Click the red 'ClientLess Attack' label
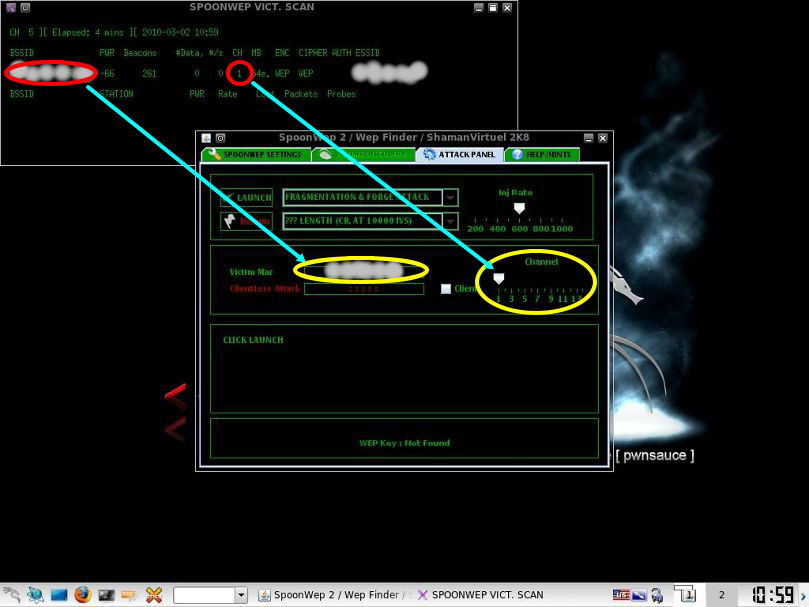The width and height of the screenshot is (809, 607). 265,289
